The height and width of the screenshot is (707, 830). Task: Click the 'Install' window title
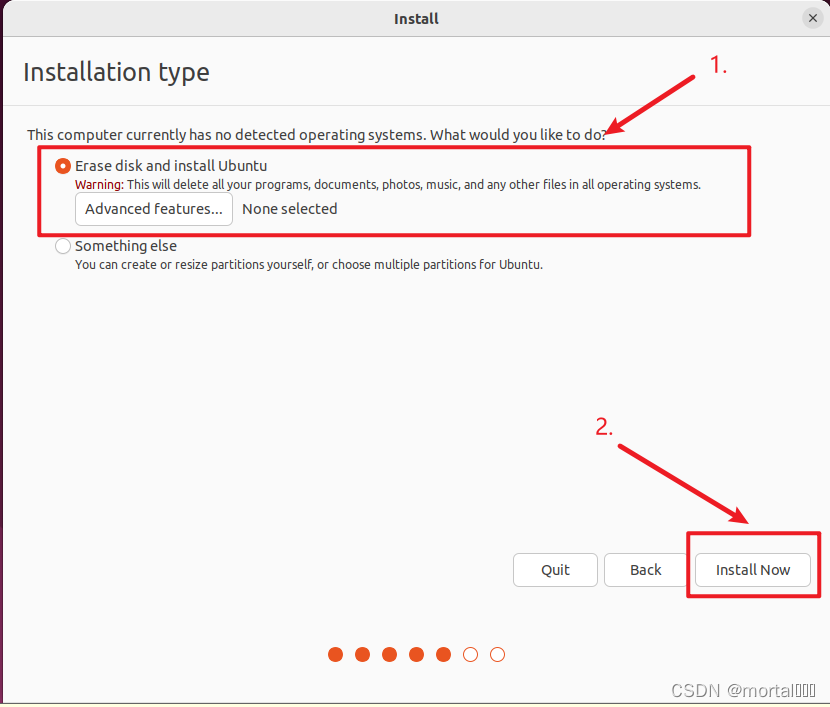416,19
